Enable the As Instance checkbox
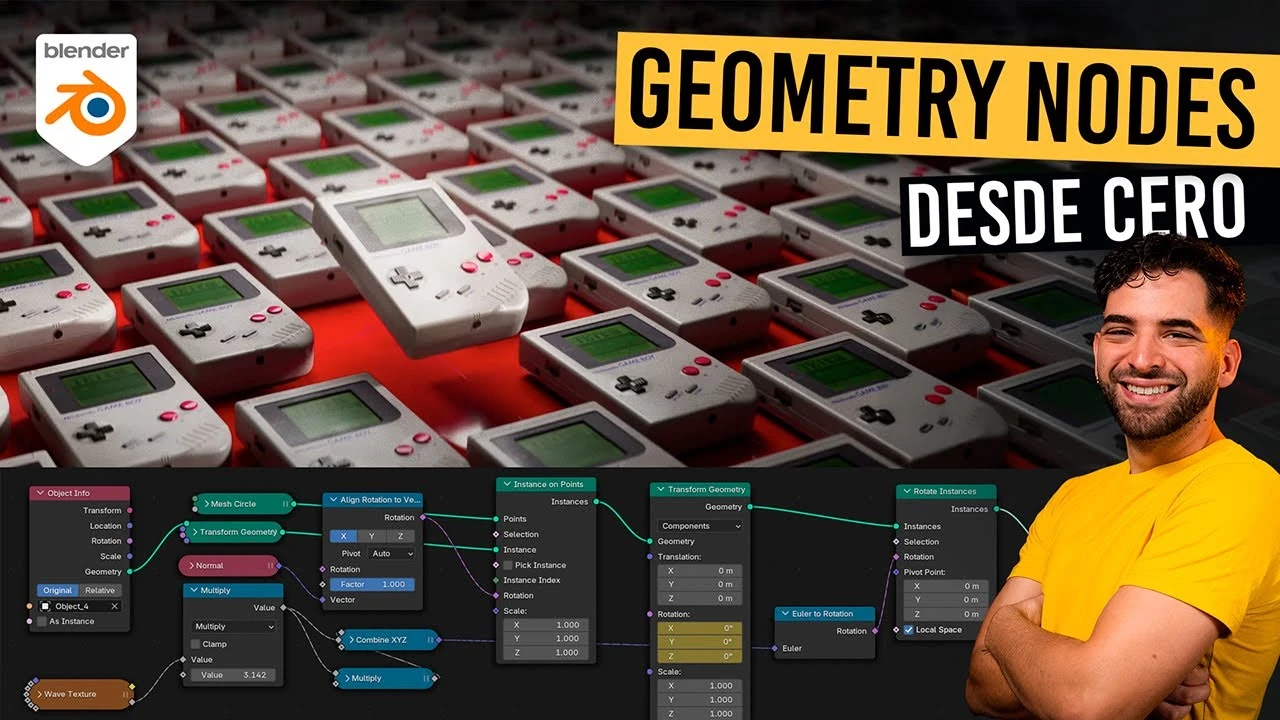This screenshot has height=720, width=1280. point(41,621)
